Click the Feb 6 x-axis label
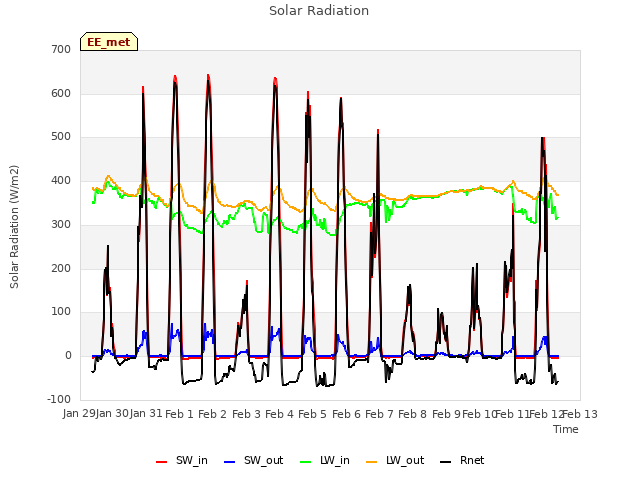Screen dimensions: 640x480 [x=346, y=414]
